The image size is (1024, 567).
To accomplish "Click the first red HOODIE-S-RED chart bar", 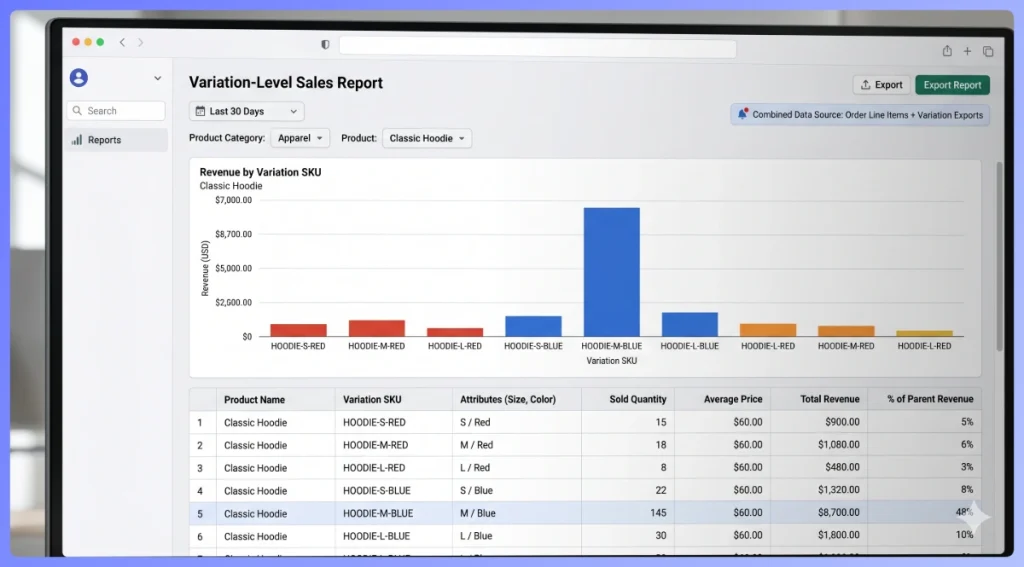I will click(298, 330).
